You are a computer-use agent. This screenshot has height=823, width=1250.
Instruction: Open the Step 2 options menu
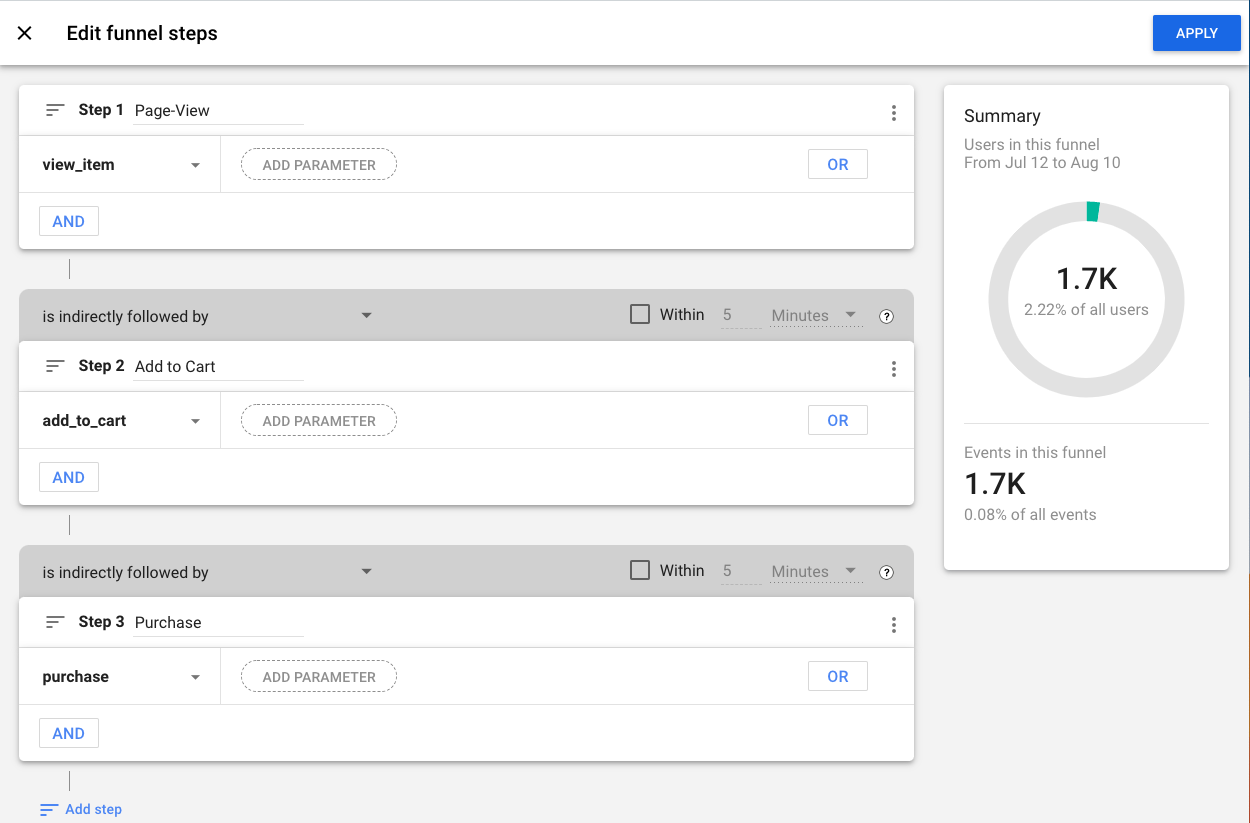[894, 368]
